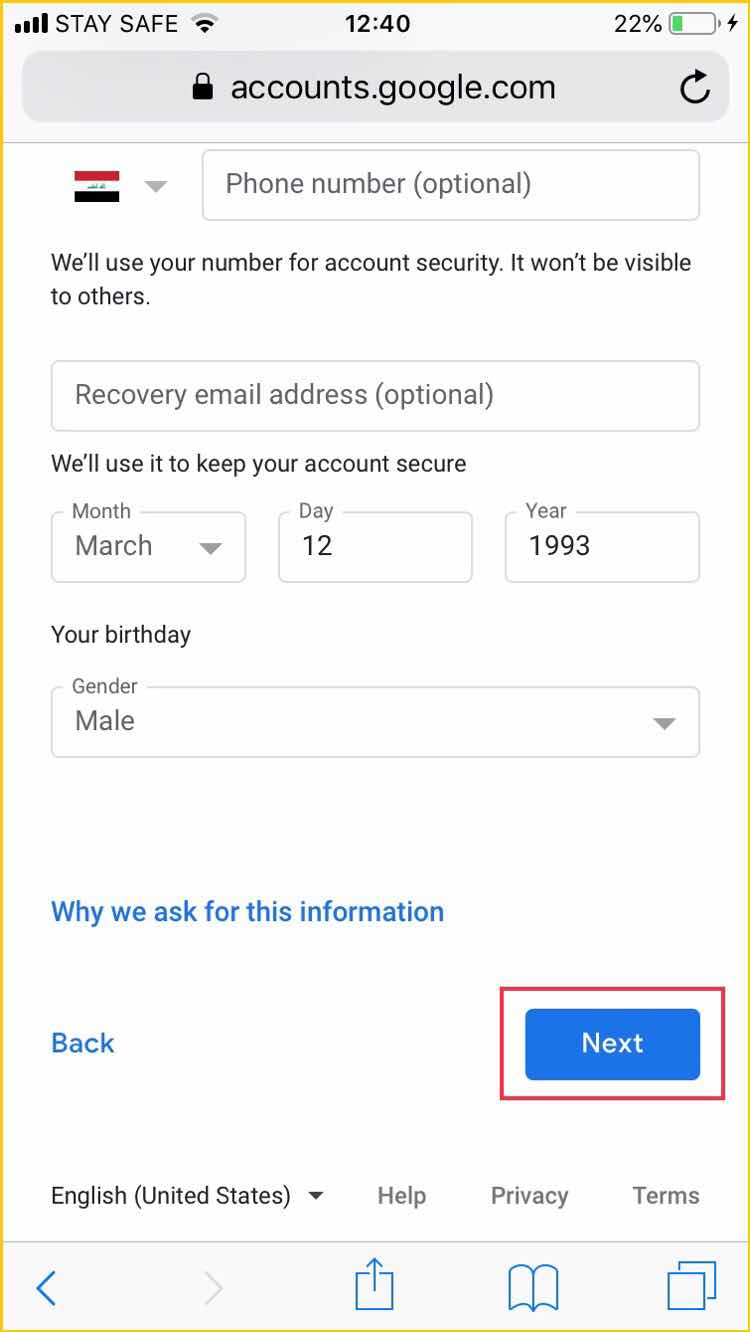The height and width of the screenshot is (1332, 750).
Task: Open the Help footer link
Action: (401, 1196)
